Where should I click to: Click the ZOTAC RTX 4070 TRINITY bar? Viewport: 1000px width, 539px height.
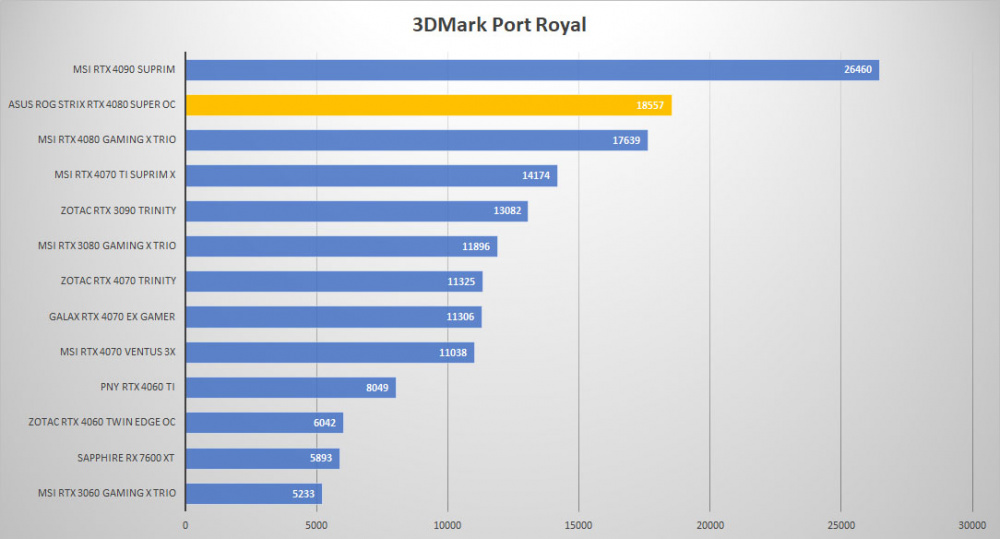point(334,281)
